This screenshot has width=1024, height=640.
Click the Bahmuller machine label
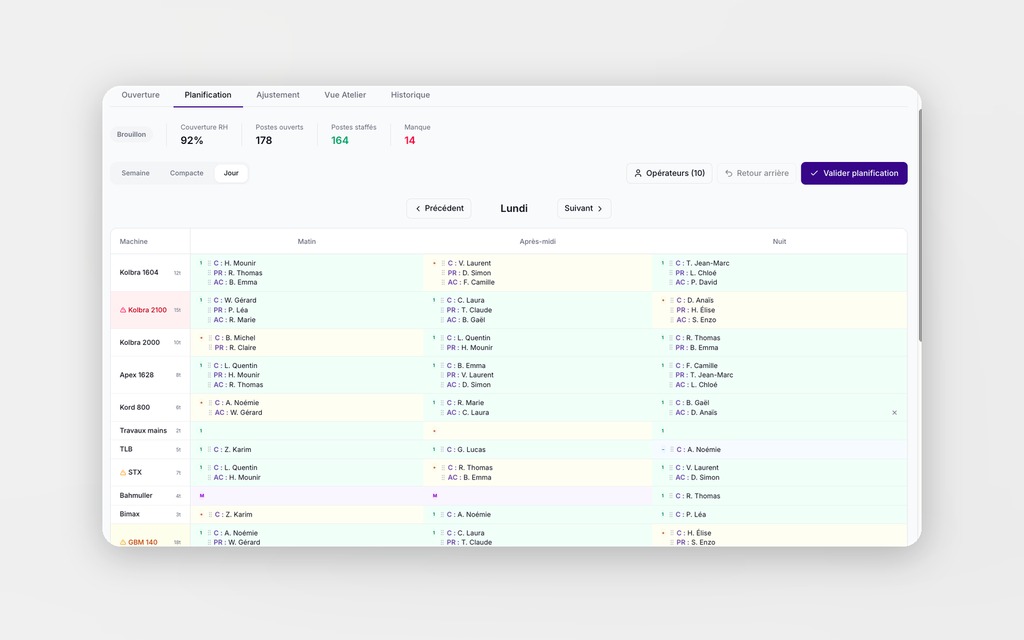tap(136, 496)
